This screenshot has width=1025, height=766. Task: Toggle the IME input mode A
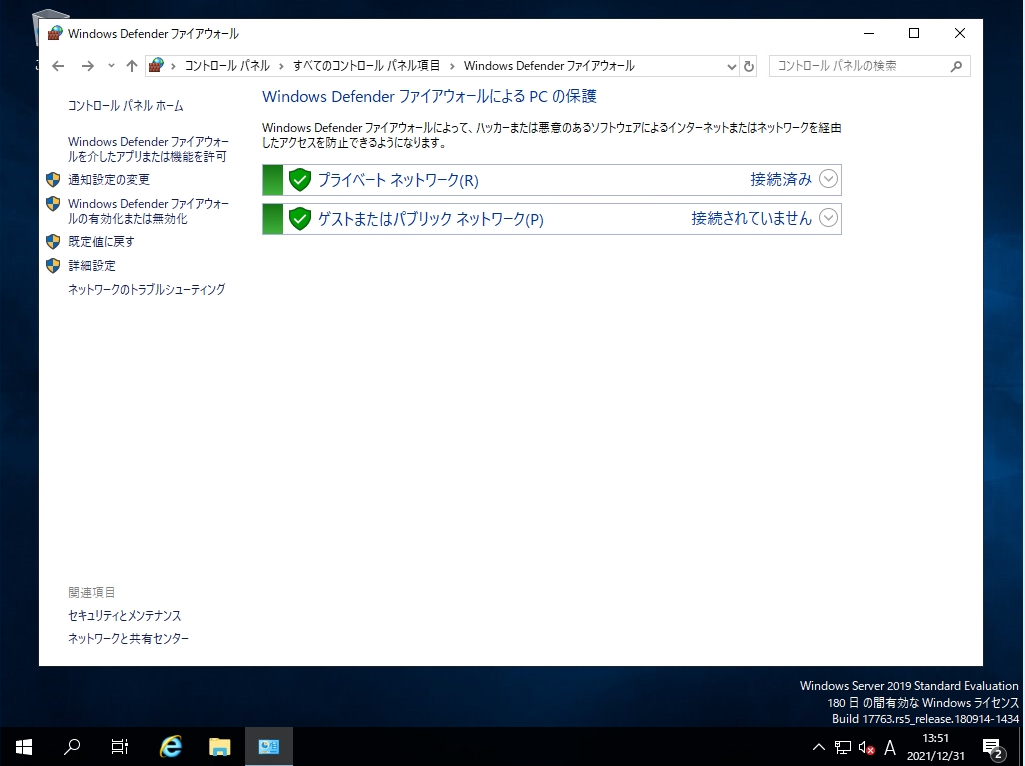[890, 747]
